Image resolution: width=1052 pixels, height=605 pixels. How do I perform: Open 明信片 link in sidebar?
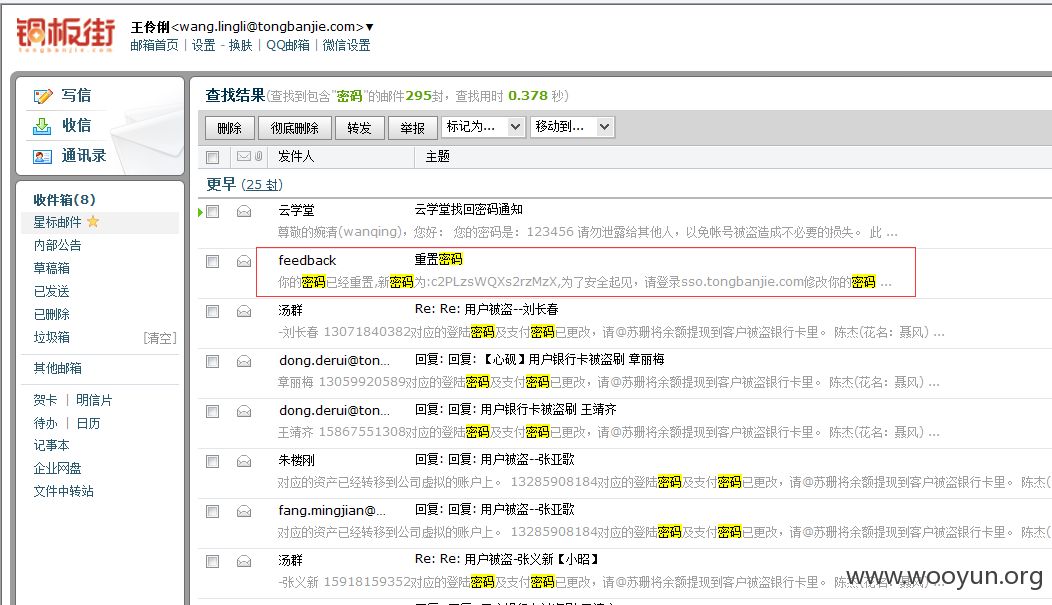tap(94, 400)
